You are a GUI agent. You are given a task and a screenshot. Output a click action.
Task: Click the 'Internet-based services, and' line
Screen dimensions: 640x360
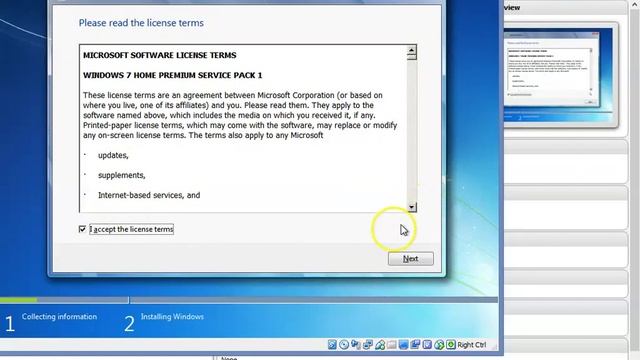point(149,196)
